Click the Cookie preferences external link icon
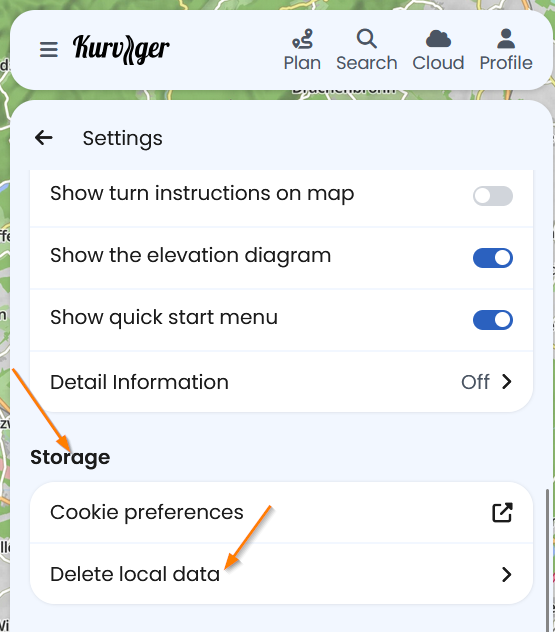 pyautogui.click(x=502, y=512)
